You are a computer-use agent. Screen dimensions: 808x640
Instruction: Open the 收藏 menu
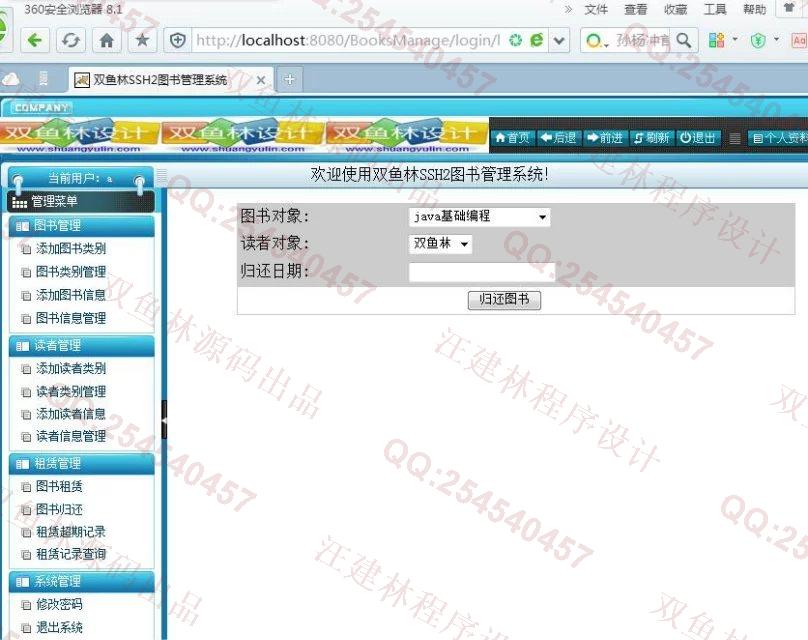click(675, 9)
